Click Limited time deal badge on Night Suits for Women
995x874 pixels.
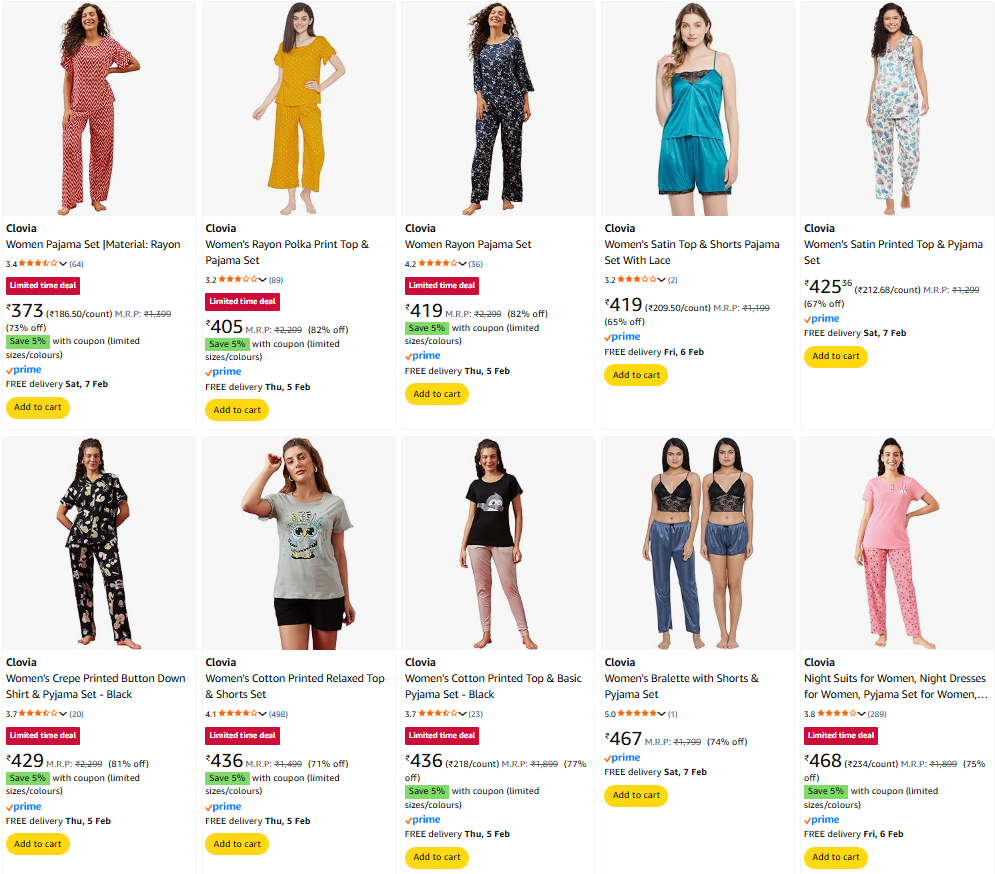[x=841, y=735]
